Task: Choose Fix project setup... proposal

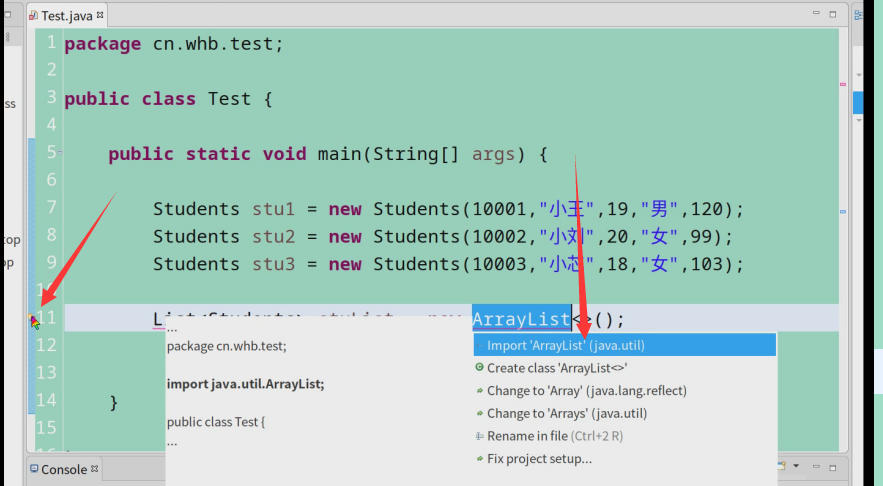Action: tap(625, 458)
